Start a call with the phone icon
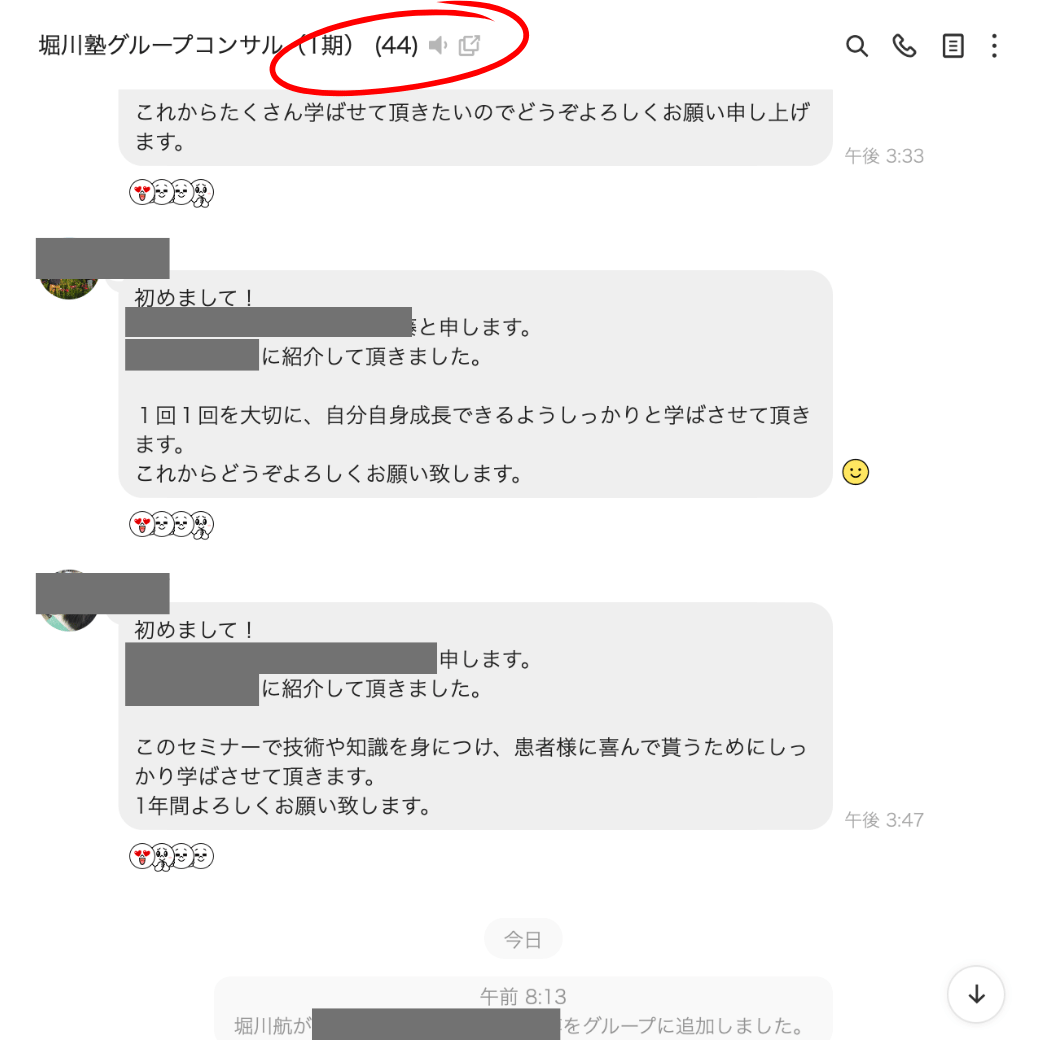 pos(904,46)
